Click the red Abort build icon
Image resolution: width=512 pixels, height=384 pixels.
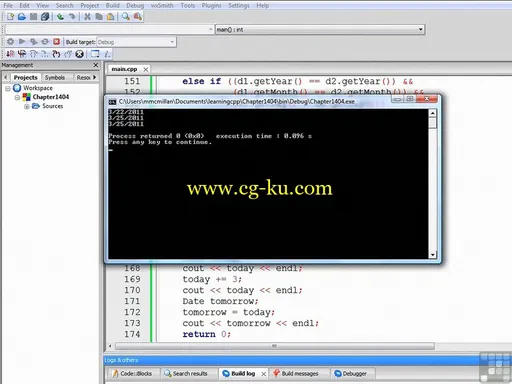tap(56, 42)
